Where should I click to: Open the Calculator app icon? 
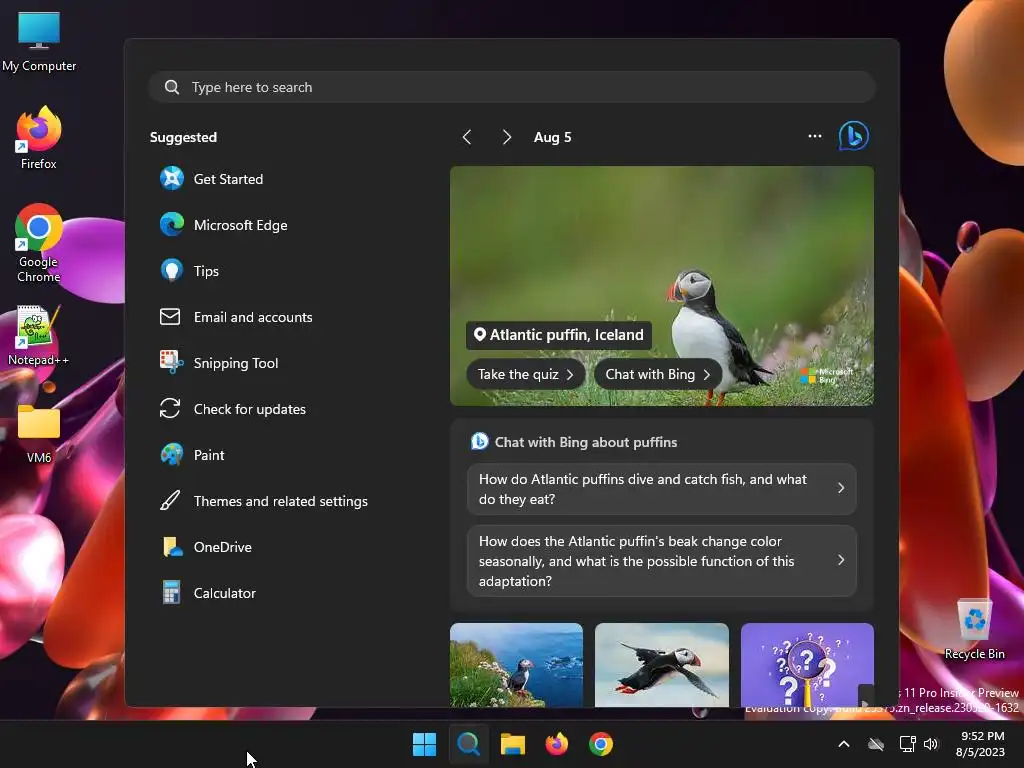[x=171, y=593]
